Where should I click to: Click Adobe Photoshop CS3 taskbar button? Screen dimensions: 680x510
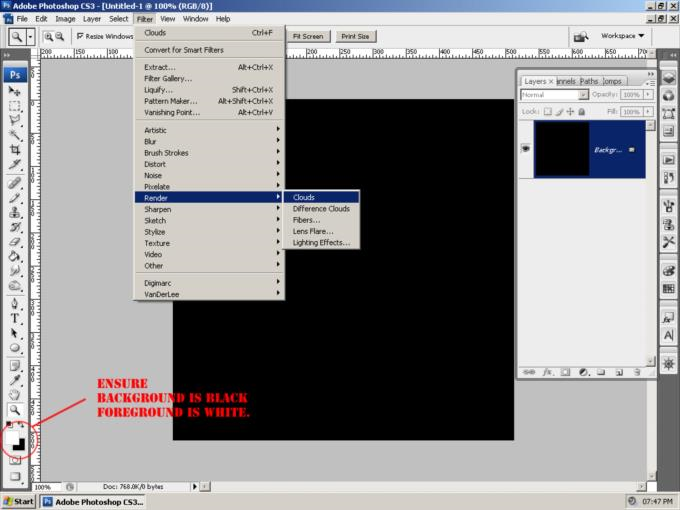pos(93,502)
